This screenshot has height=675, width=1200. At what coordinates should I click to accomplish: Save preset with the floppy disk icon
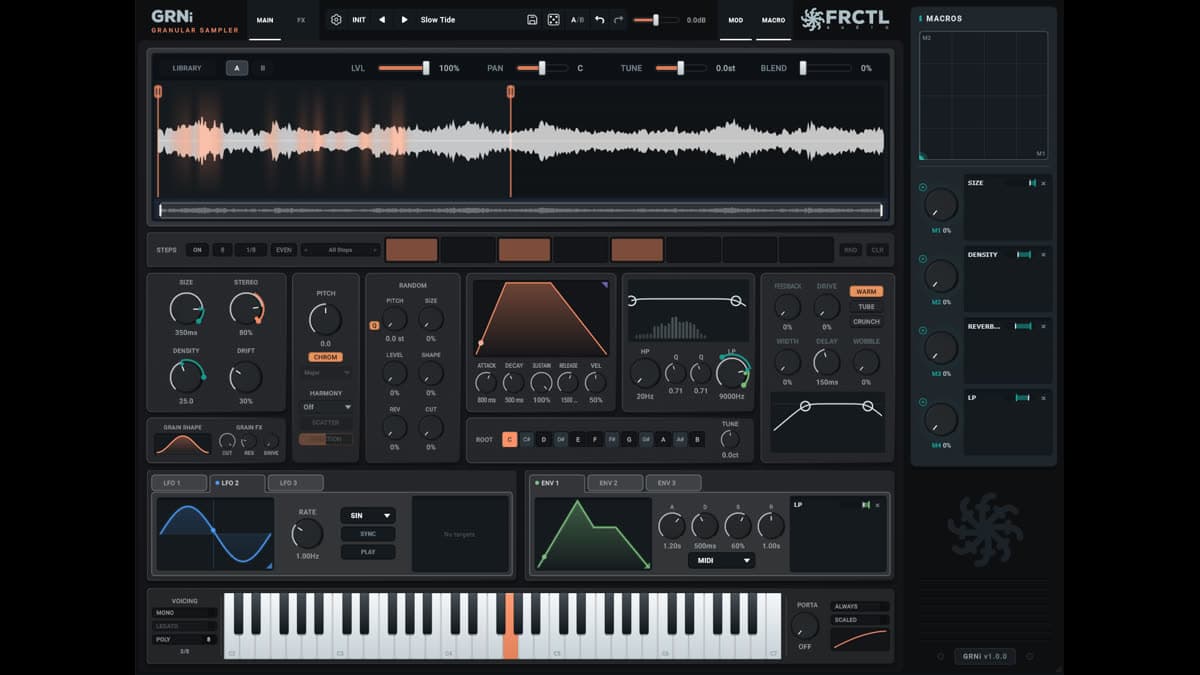pyautogui.click(x=532, y=20)
